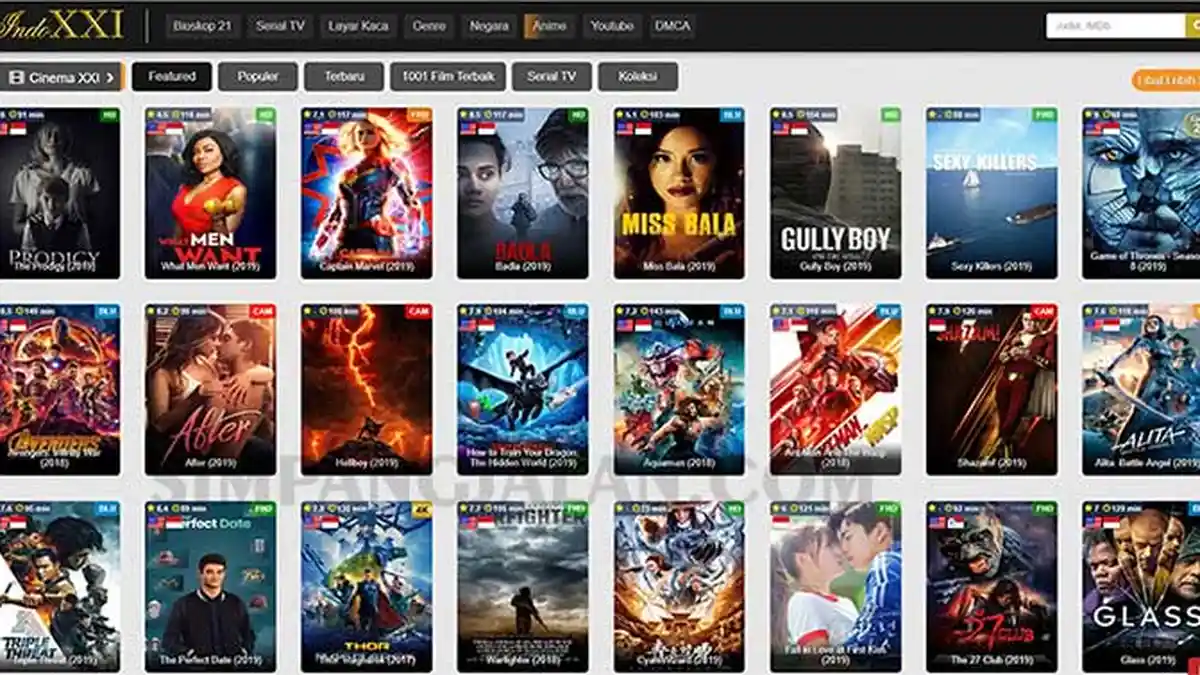Click the film icon beside Cinema XXI
This screenshot has height=675, width=1200.
[16, 77]
